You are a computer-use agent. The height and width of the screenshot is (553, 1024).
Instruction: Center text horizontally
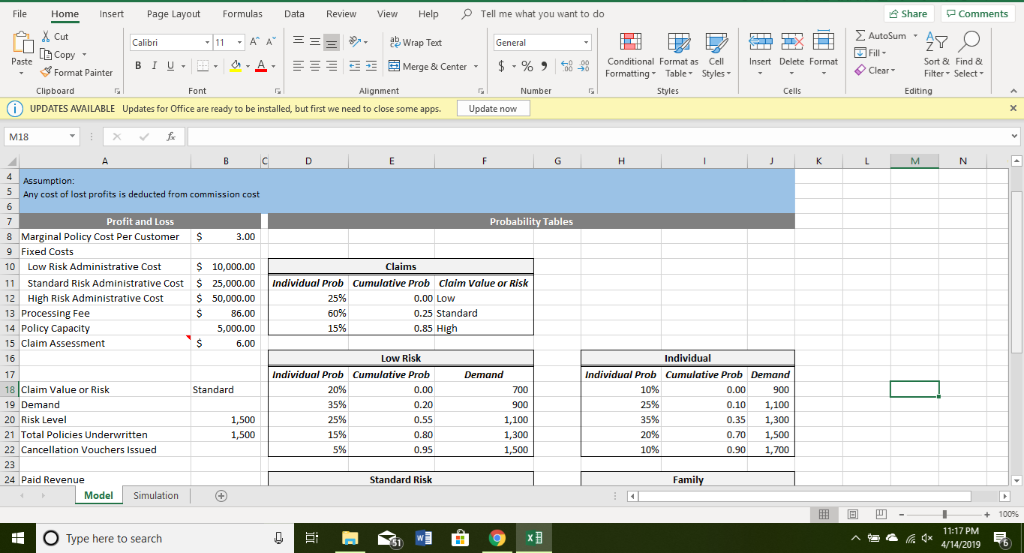pyautogui.click(x=315, y=66)
